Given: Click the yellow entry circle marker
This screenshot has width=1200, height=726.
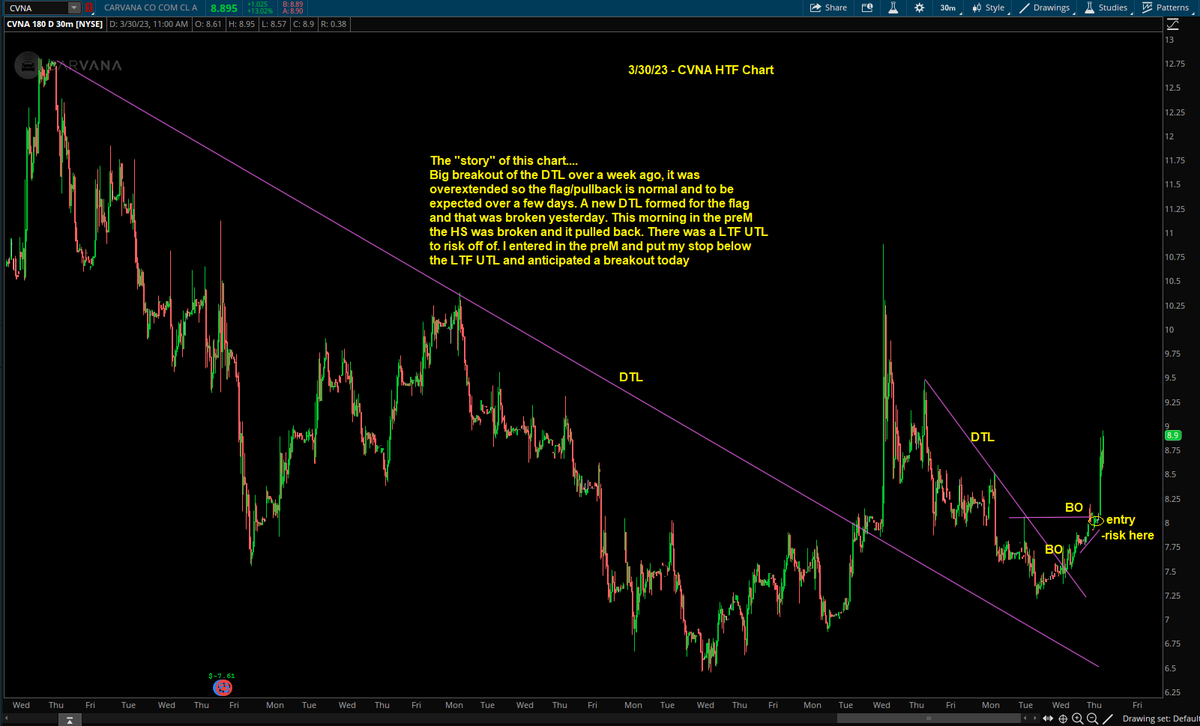Looking at the screenshot, I should [x=1096, y=520].
